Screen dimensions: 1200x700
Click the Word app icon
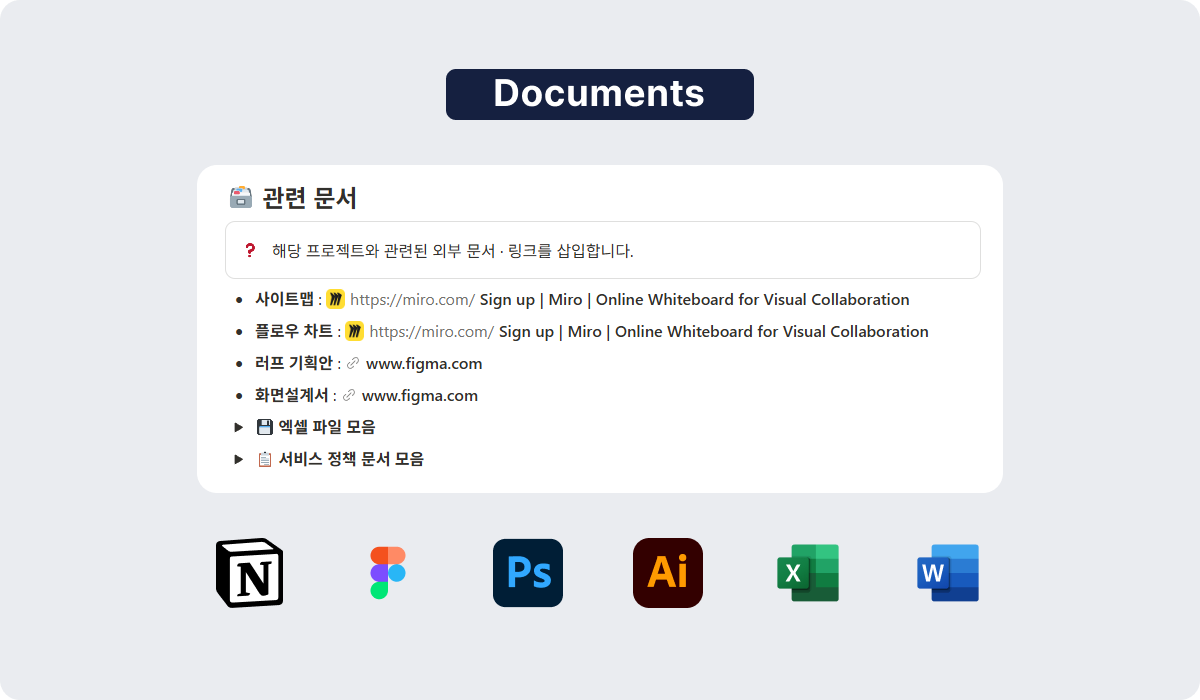tap(948, 573)
